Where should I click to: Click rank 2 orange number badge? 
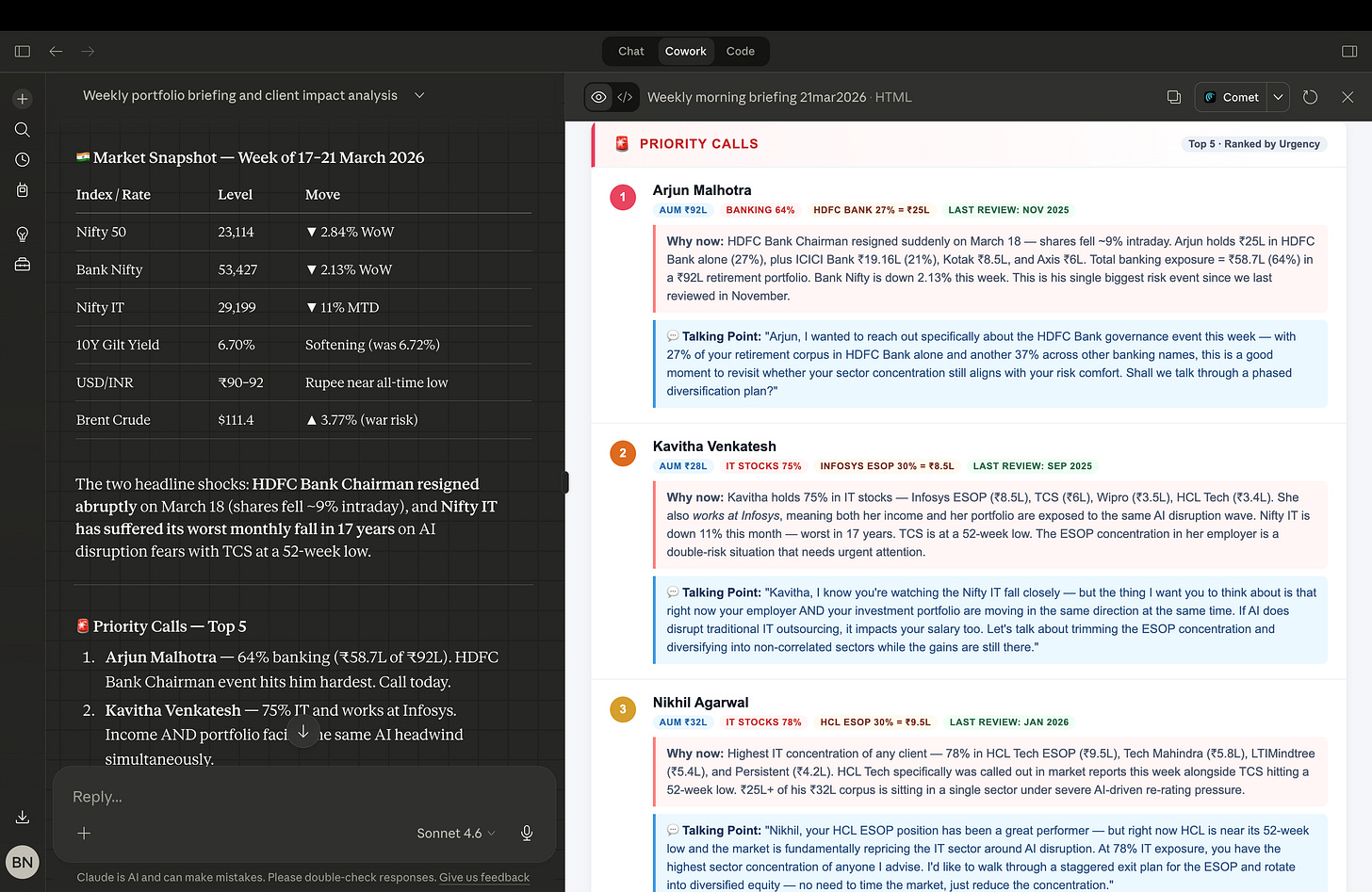tap(623, 453)
